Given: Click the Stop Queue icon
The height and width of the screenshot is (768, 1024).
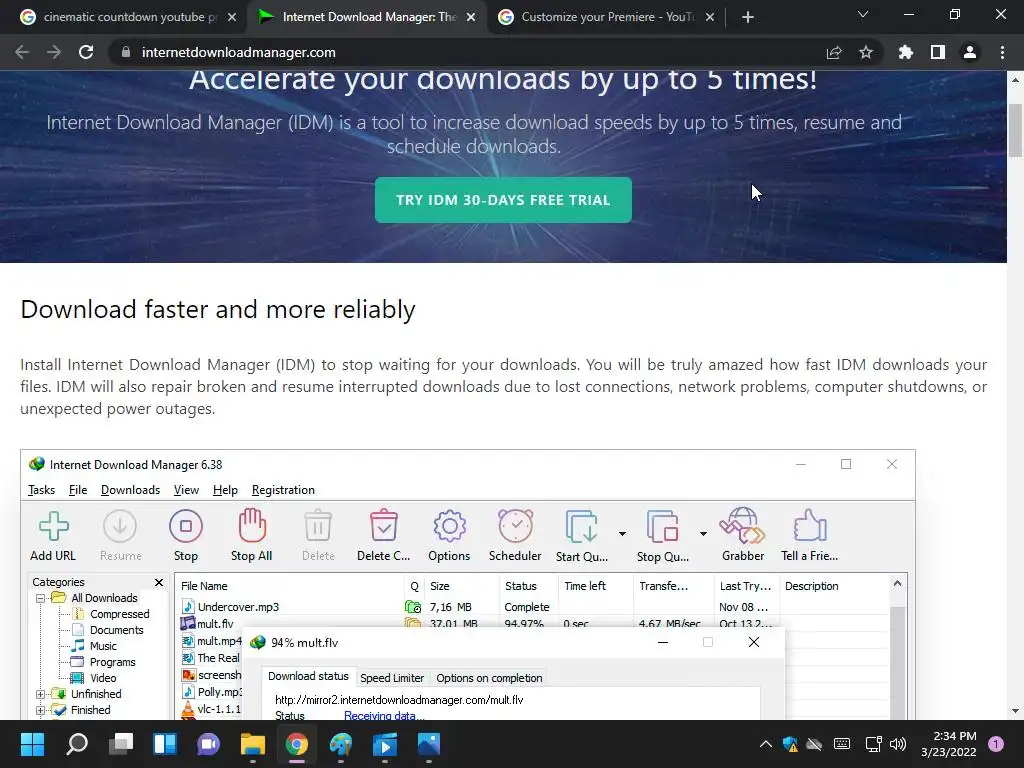Looking at the screenshot, I should tap(662, 526).
